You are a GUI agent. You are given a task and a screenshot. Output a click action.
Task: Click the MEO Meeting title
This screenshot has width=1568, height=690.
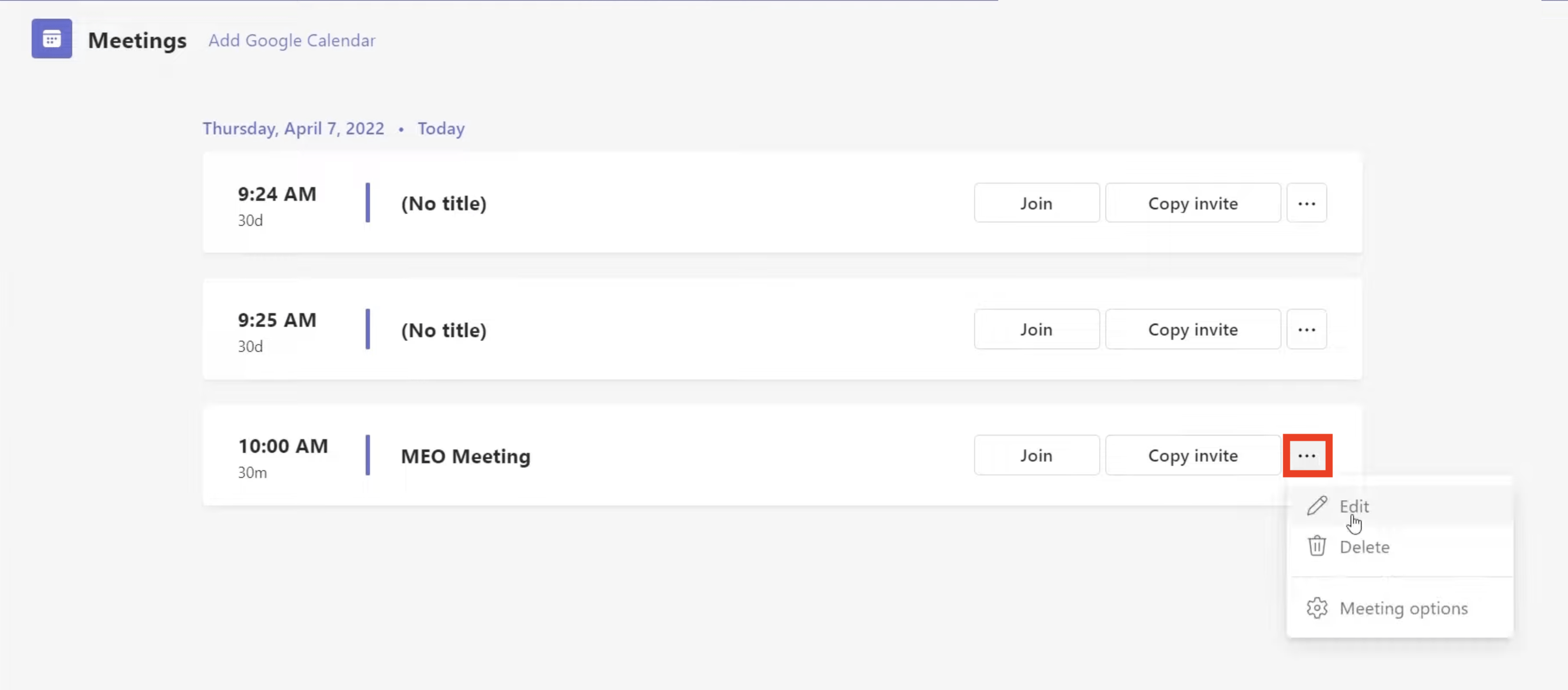(x=466, y=456)
